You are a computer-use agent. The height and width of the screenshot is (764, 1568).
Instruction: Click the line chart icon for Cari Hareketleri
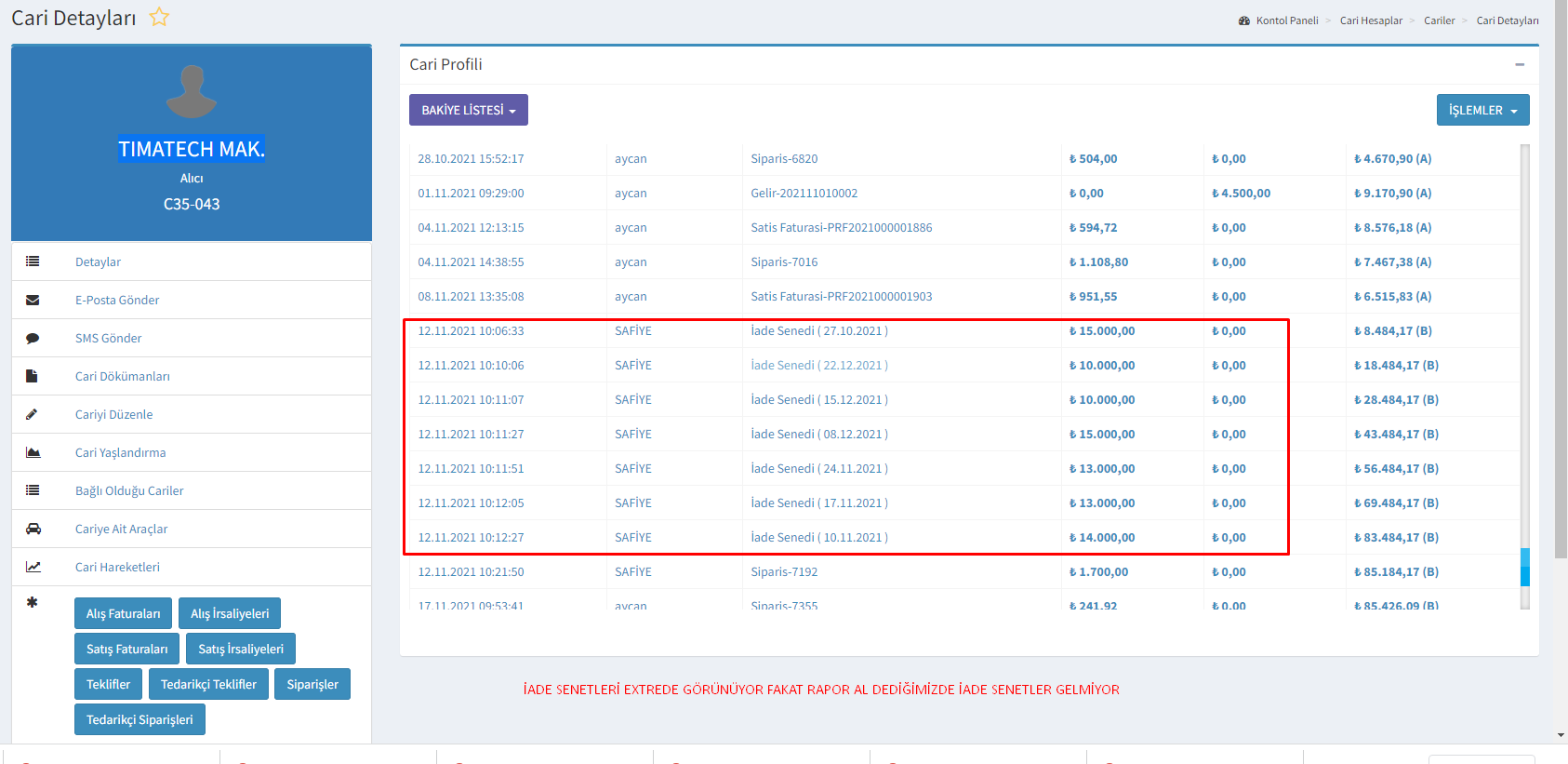tap(33, 567)
